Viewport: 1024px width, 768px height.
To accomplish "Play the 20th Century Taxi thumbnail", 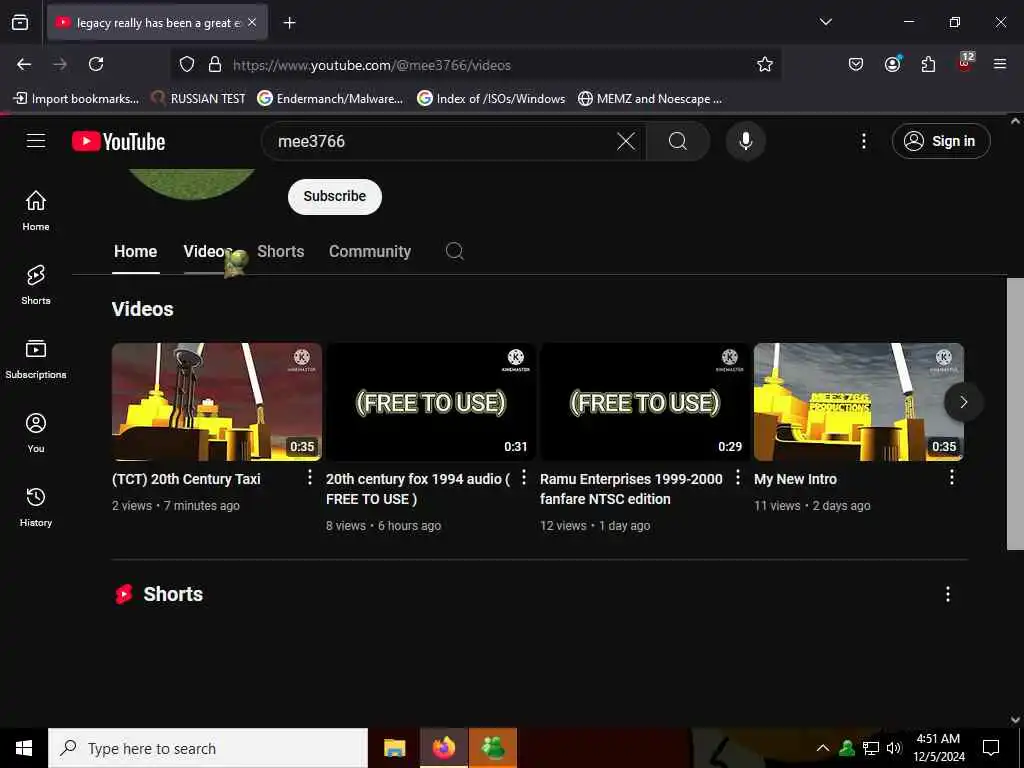I will [x=217, y=402].
